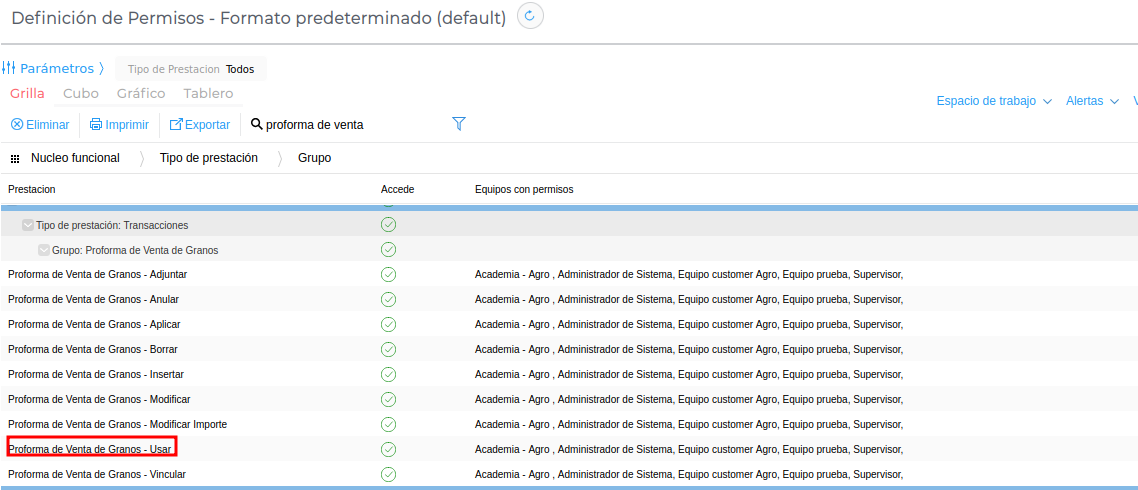The height and width of the screenshot is (490, 1138).
Task: Collapse Grupo: Proforma de Venta de Granos
Action: pyautogui.click(x=44, y=250)
